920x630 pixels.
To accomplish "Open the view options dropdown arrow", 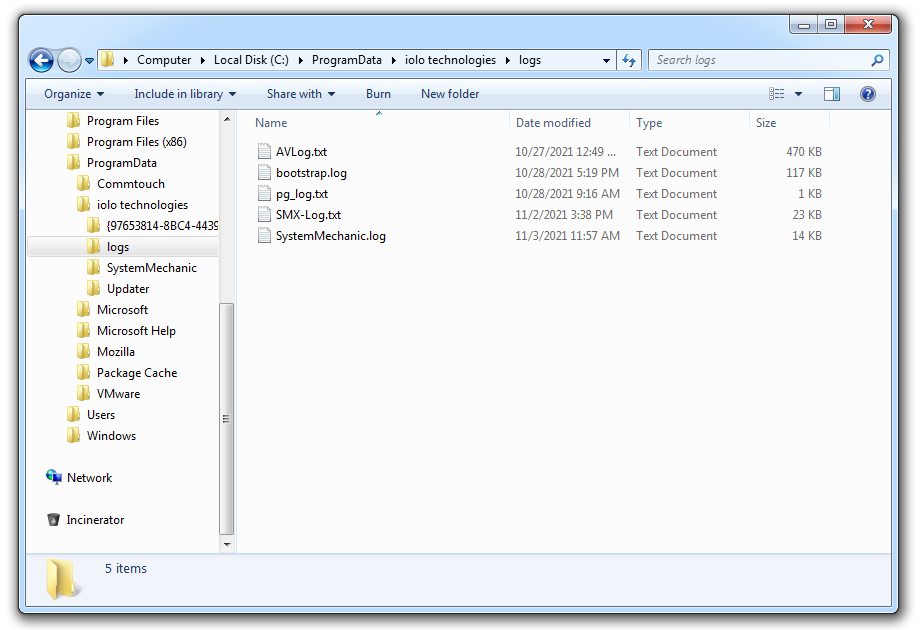I will tap(798, 94).
